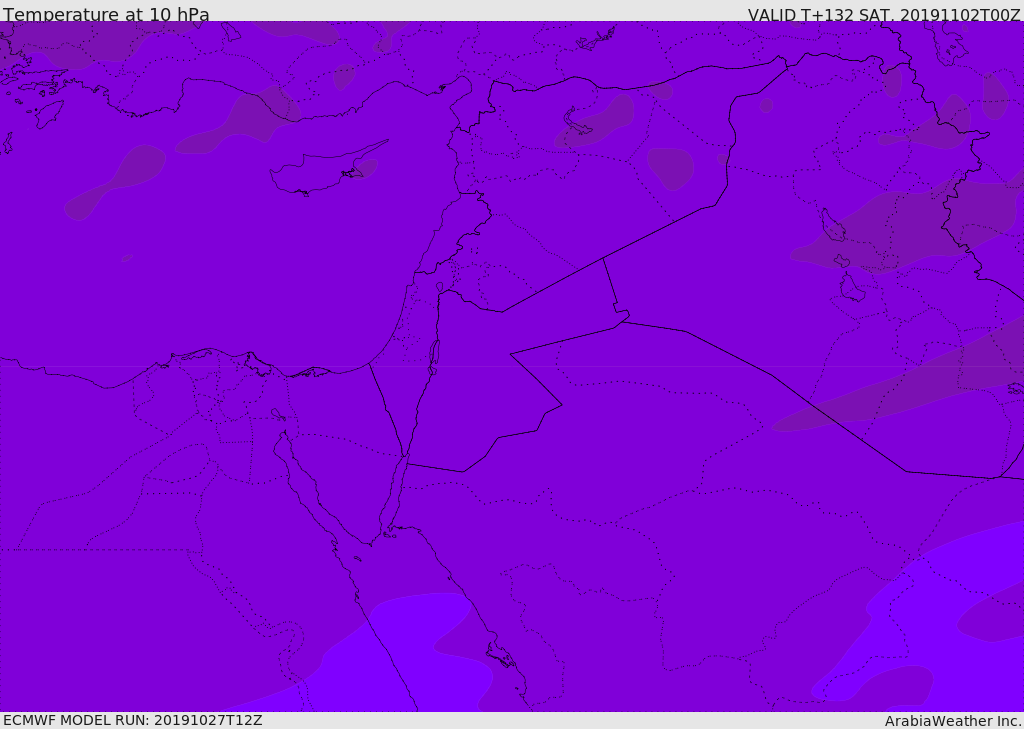Image resolution: width=1024 pixels, height=729 pixels.
Task: Click the 'Temperature at 10 hPa' title text
Action: (x=106, y=14)
